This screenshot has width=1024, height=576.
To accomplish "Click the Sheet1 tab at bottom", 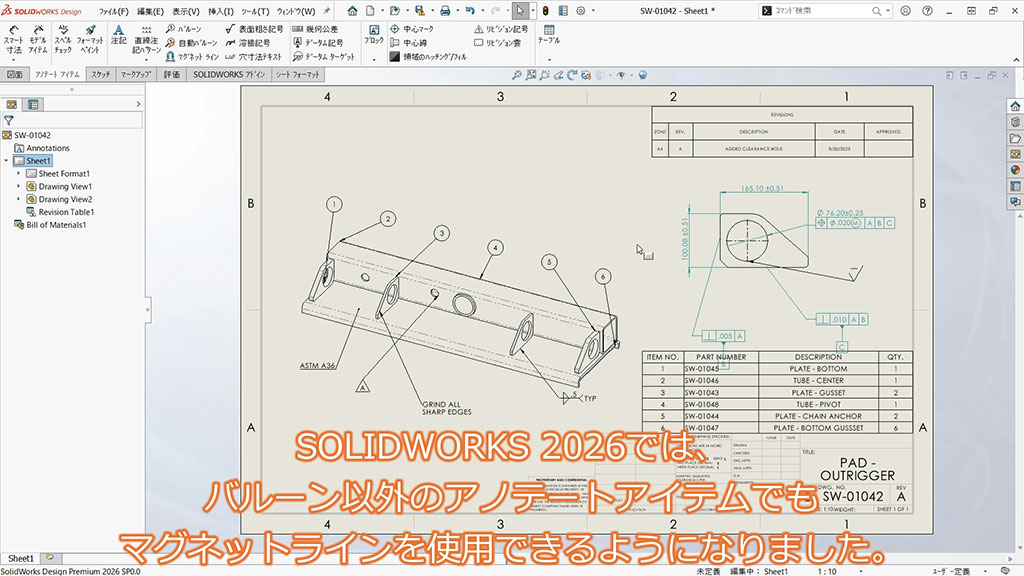I will pos(21,558).
